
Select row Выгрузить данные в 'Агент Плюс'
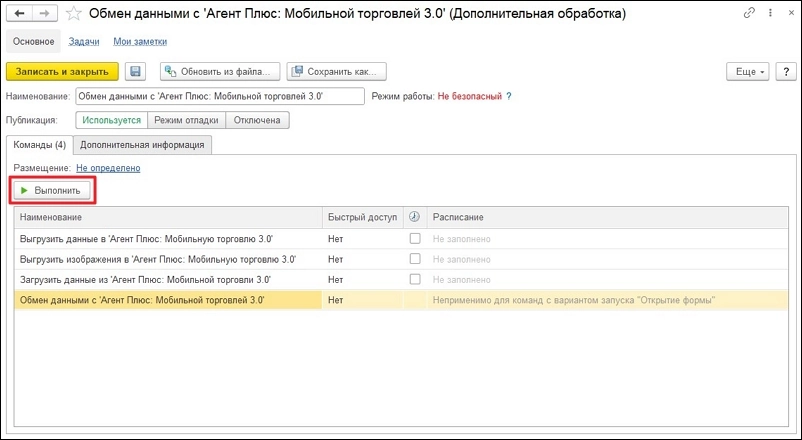pos(401,239)
